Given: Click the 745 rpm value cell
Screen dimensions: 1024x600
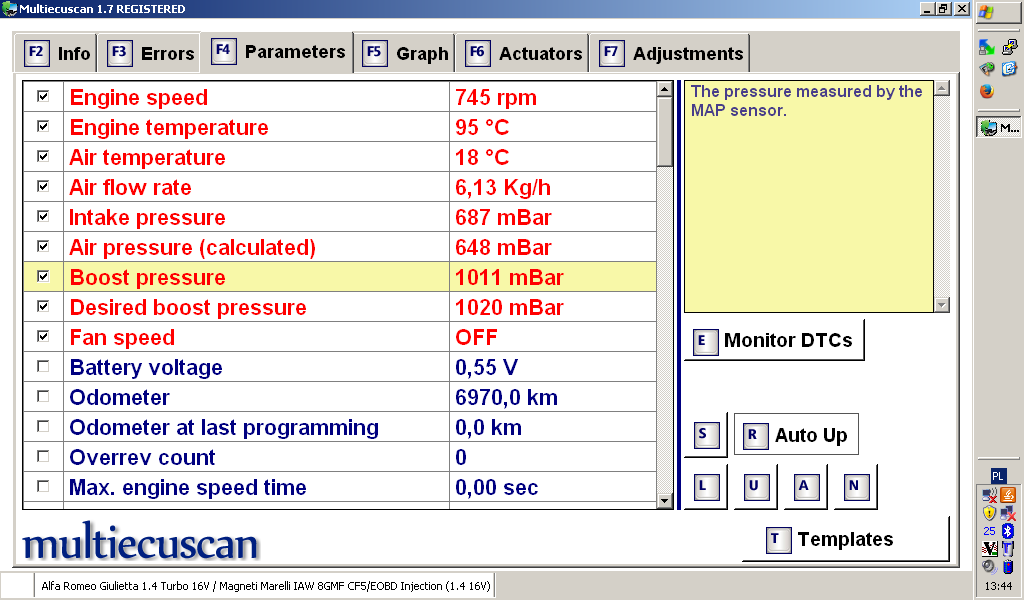Looking at the screenshot, I should (x=553, y=97).
